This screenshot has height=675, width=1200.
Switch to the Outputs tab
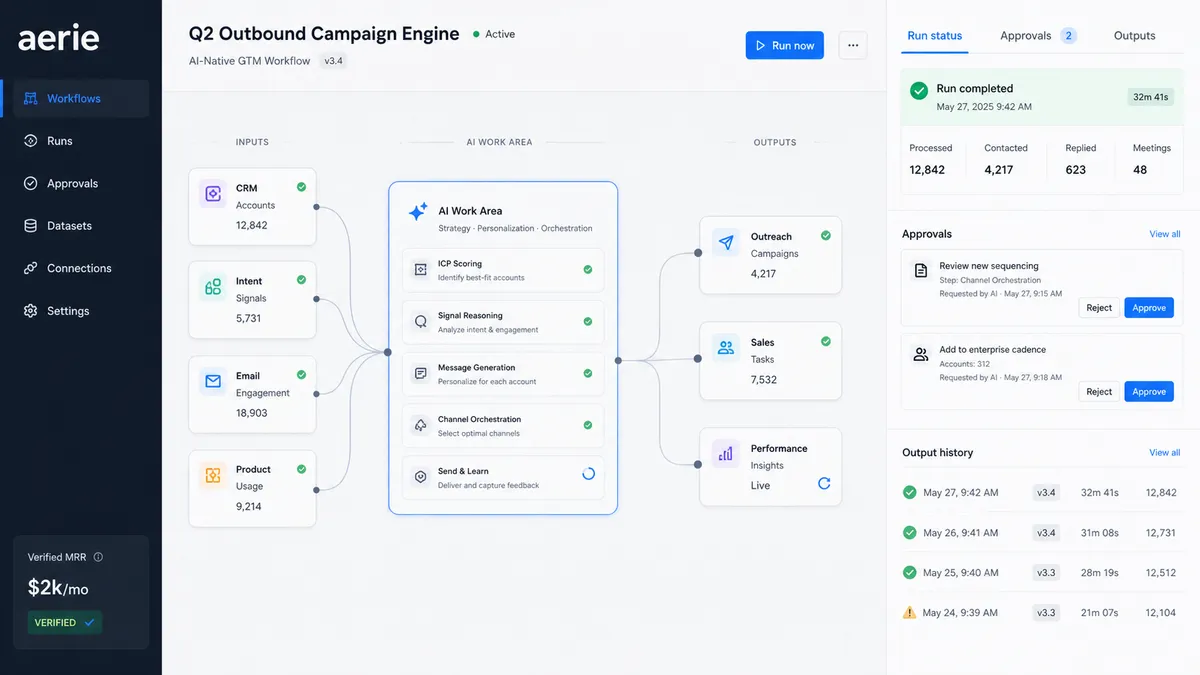tap(1134, 36)
